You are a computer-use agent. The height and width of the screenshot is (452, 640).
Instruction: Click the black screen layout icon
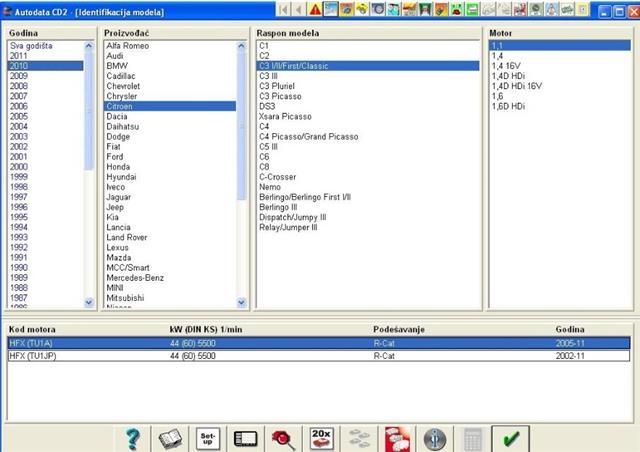(x=245, y=439)
